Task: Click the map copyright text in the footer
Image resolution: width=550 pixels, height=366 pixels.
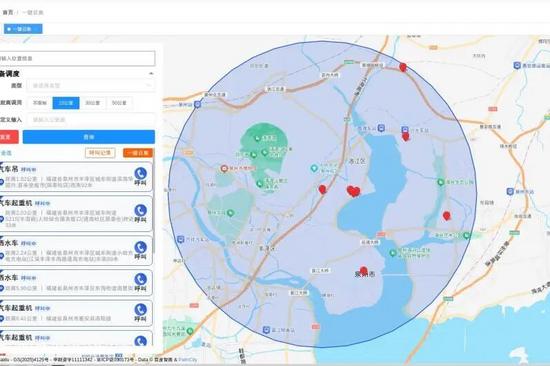Action: click(98, 360)
